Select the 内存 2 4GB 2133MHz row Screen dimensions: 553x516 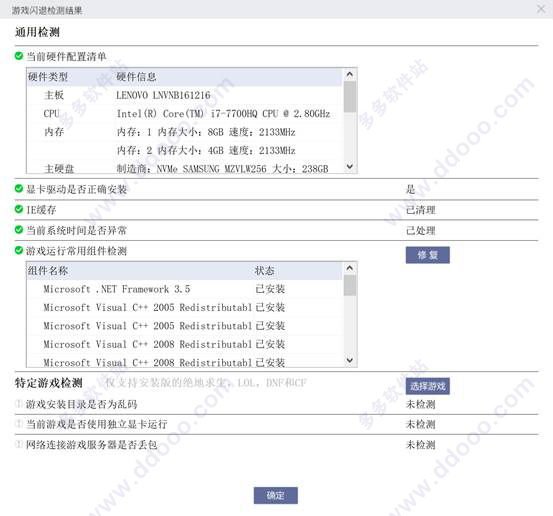pyautogui.click(x=185, y=151)
